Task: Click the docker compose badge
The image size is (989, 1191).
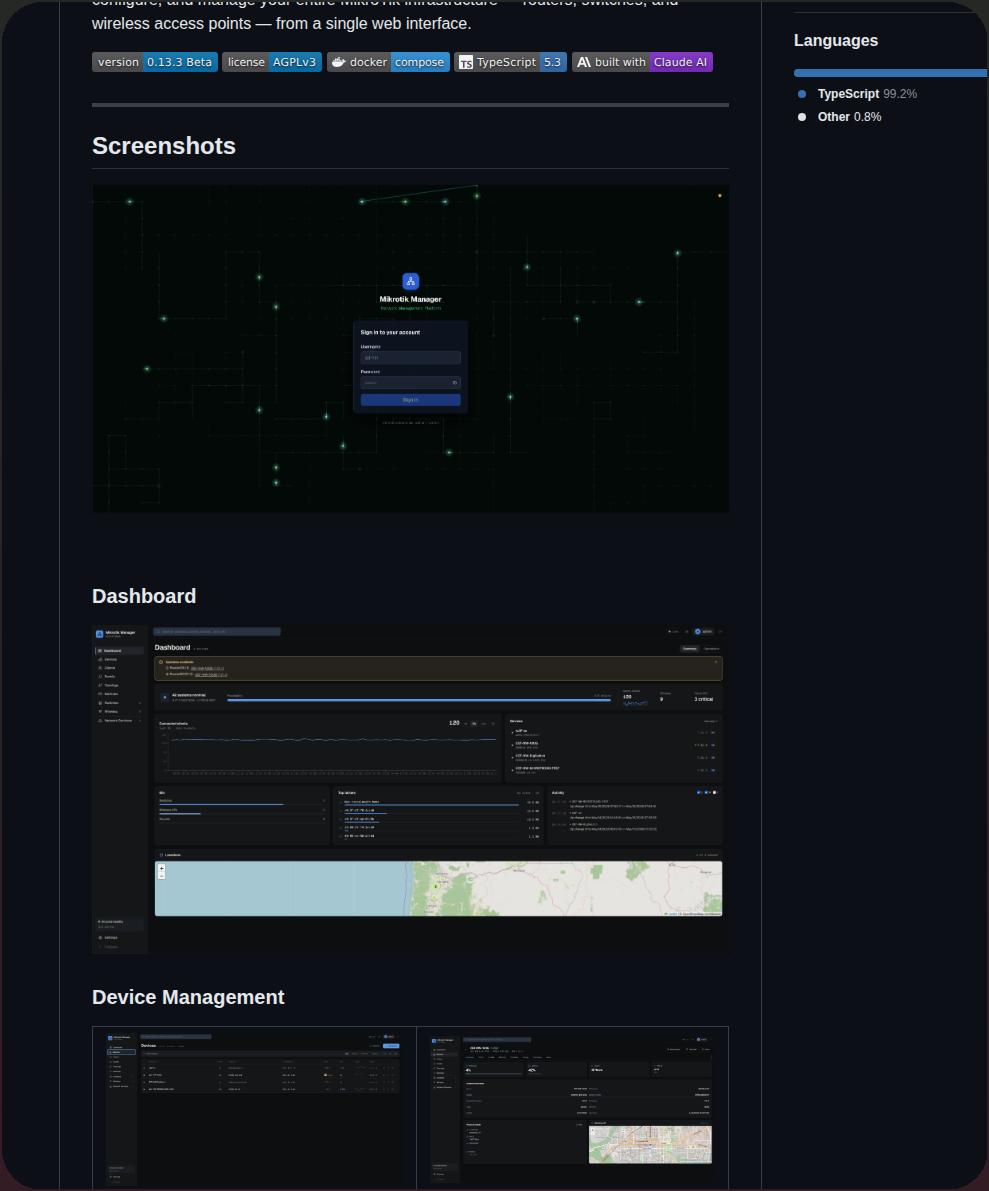Action: pos(388,62)
